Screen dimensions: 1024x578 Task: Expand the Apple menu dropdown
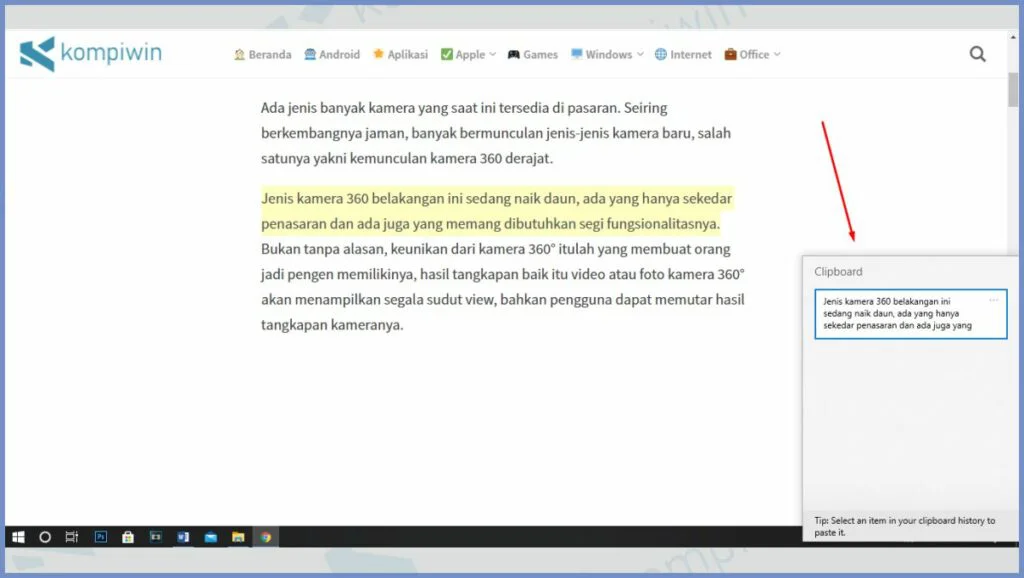468,55
